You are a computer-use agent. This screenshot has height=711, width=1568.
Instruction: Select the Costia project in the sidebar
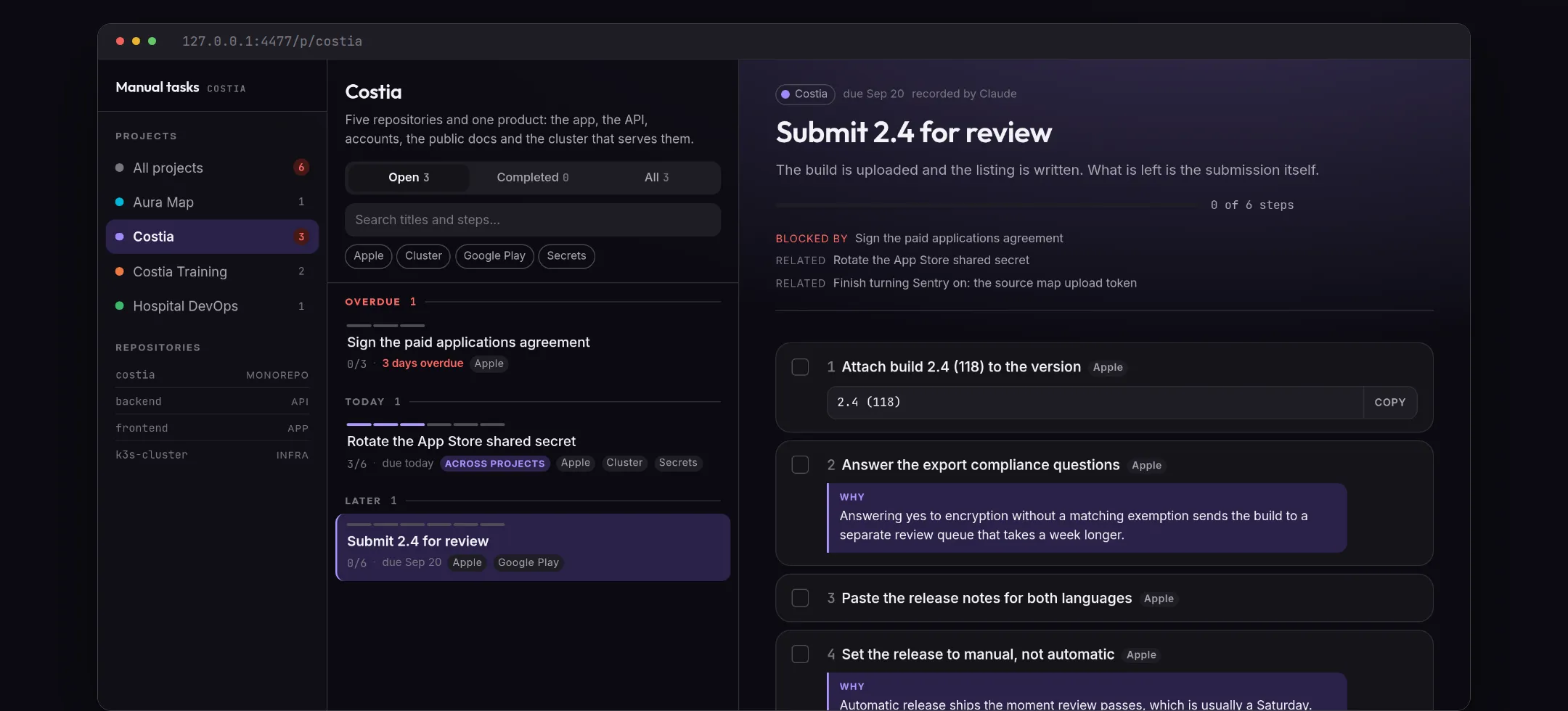[x=212, y=237]
